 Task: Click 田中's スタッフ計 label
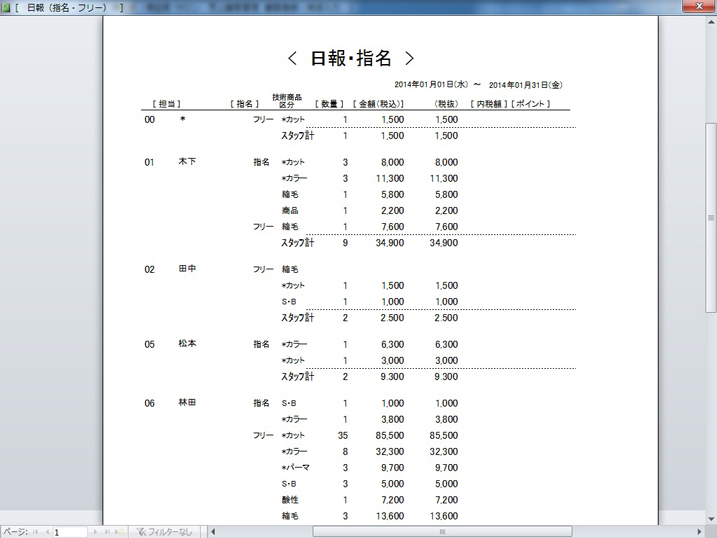[x=297, y=318]
